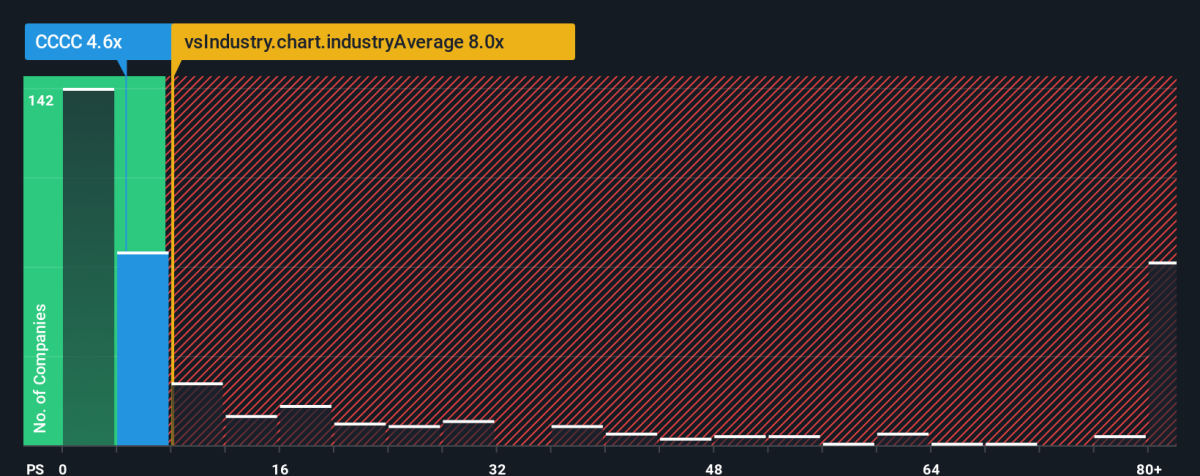
Task: Select the blue CCCC histogram bar
Action: point(142,349)
